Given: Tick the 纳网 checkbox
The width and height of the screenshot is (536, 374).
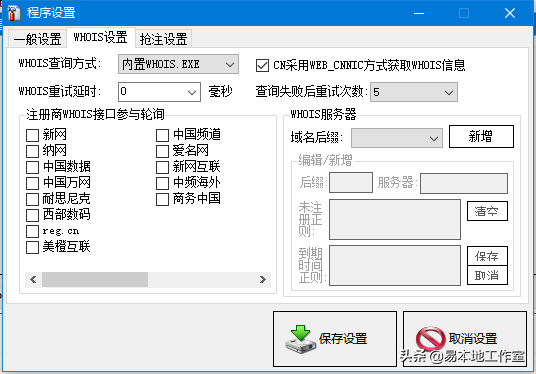Looking at the screenshot, I should coord(32,151).
